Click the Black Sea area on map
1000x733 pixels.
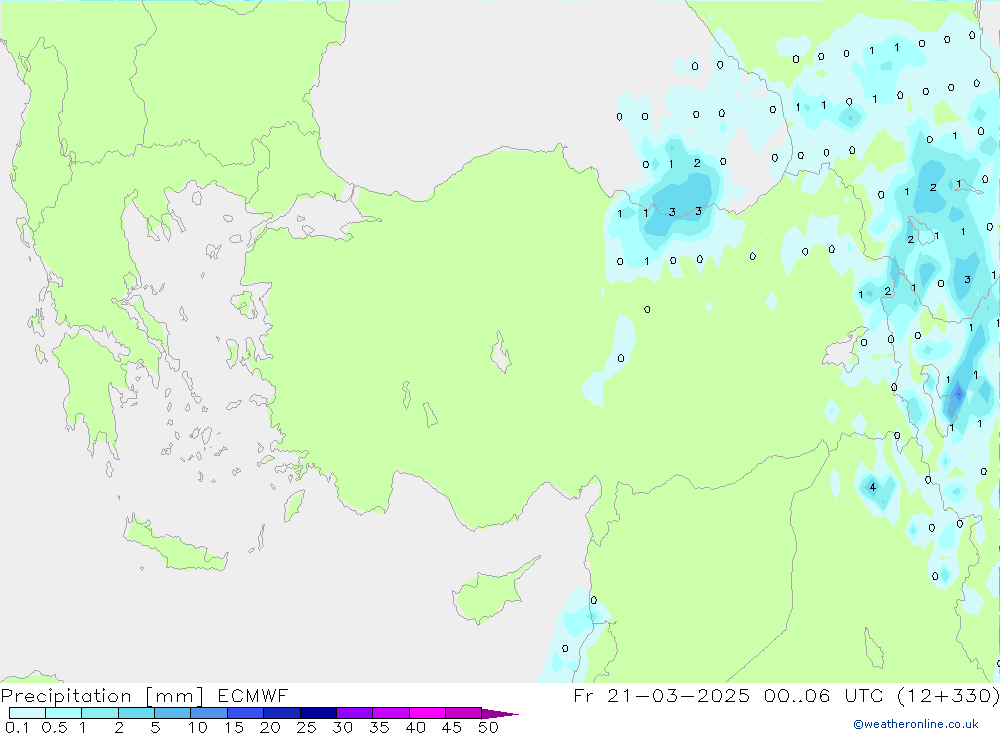pyautogui.click(x=480, y=80)
